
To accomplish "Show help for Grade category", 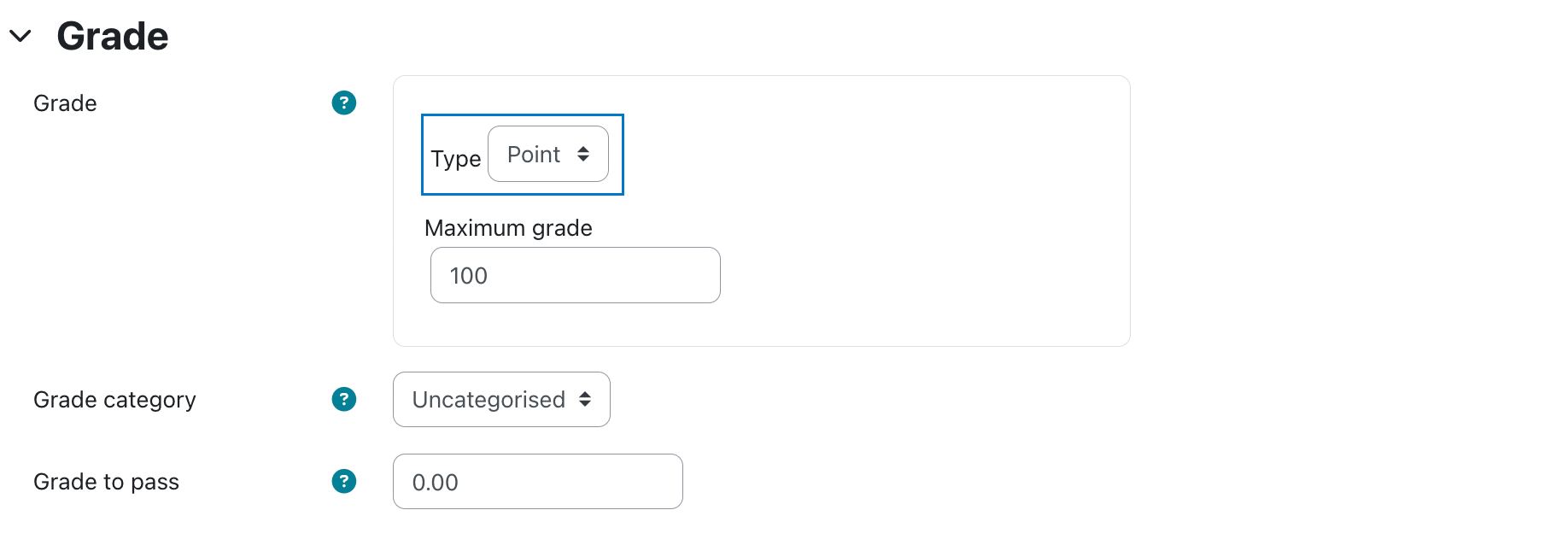I will (344, 399).
